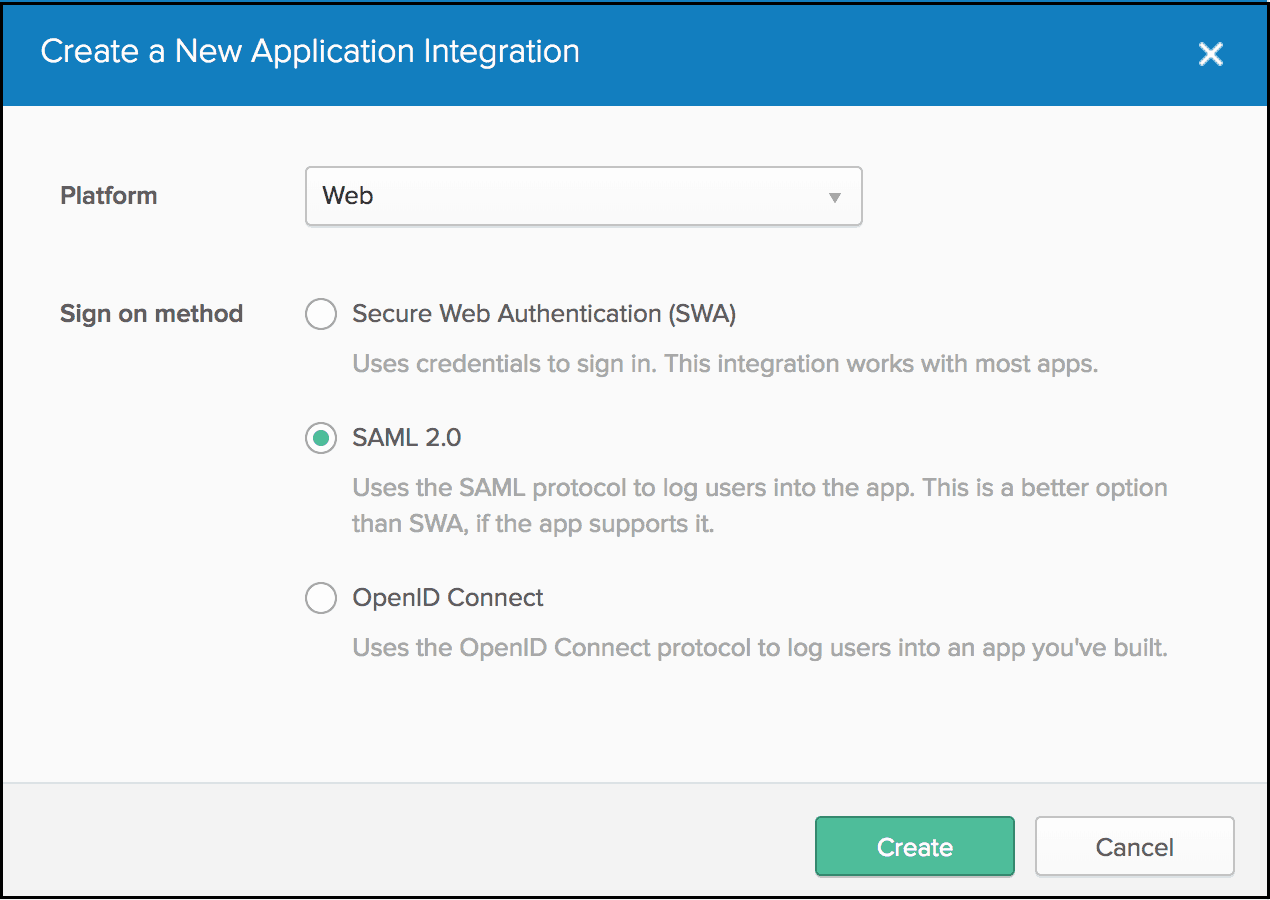Image resolution: width=1270 pixels, height=900 pixels.
Task: Select the Secure Web Authentication (SWA) option
Action: (320, 314)
